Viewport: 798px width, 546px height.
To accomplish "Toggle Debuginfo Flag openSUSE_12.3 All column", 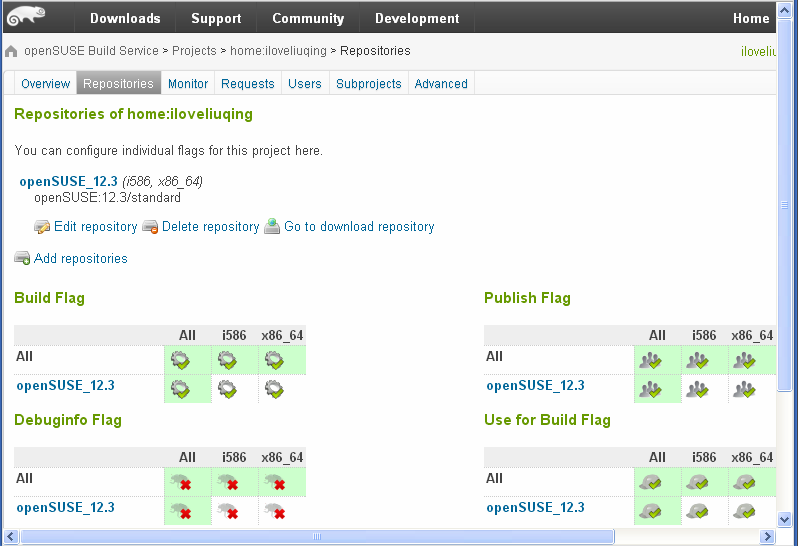I will [x=181, y=511].
